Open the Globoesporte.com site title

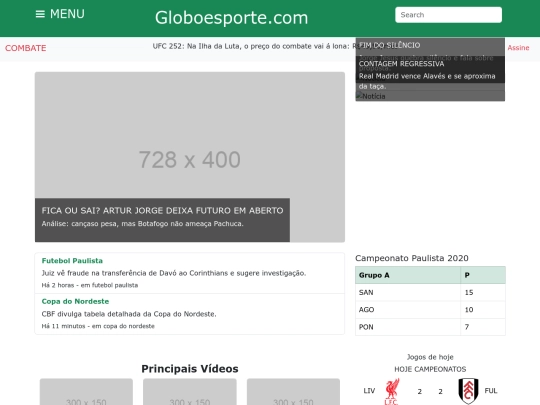tap(231, 18)
